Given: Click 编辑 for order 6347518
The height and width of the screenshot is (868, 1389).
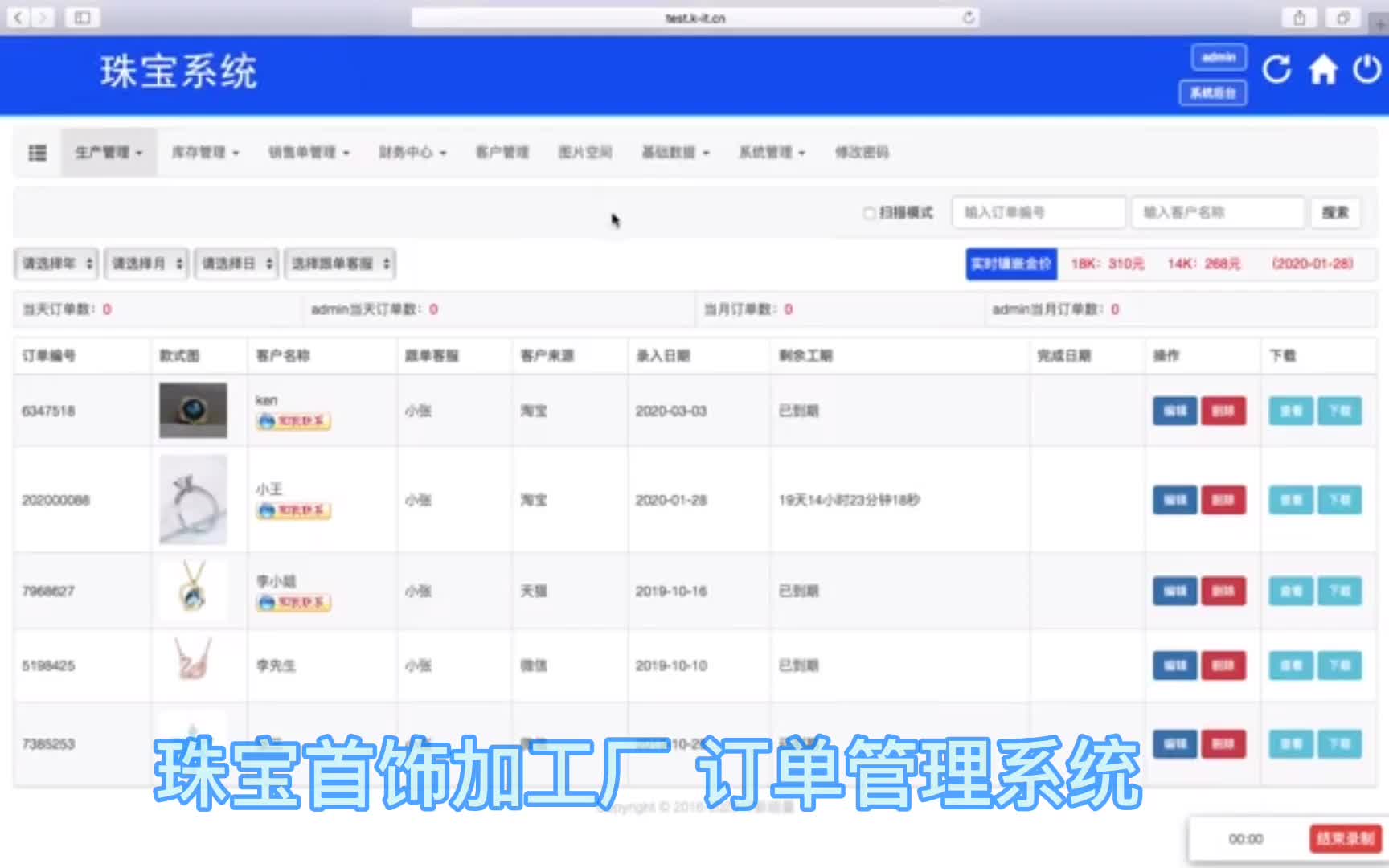Looking at the screenshot, I should point(1175,411).
